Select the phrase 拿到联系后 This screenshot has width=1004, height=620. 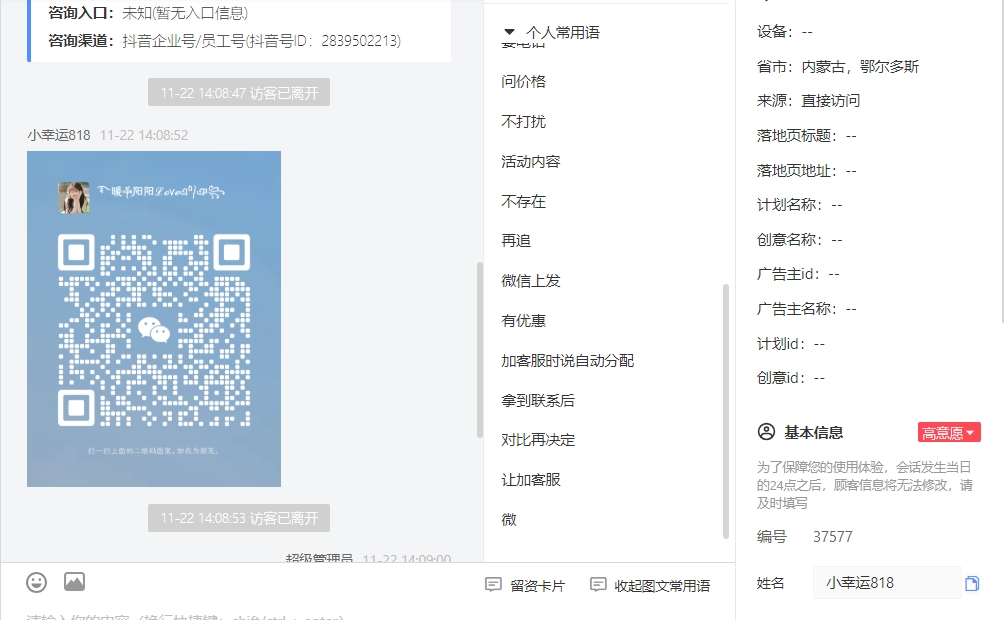(x=538, y=401)
